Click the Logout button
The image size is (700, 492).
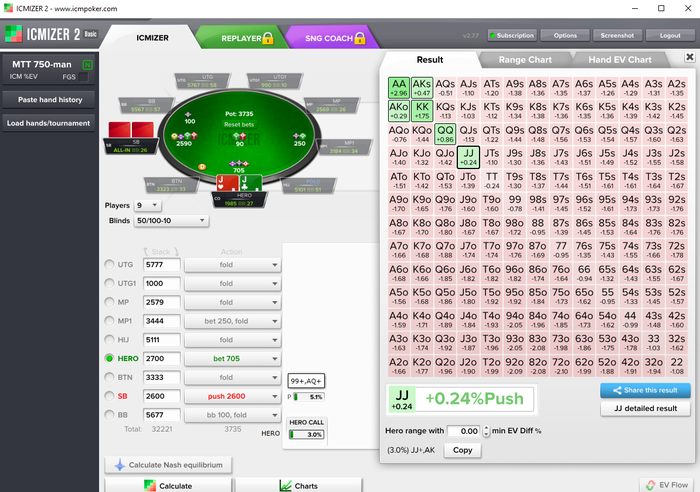[x=670, y=35]
